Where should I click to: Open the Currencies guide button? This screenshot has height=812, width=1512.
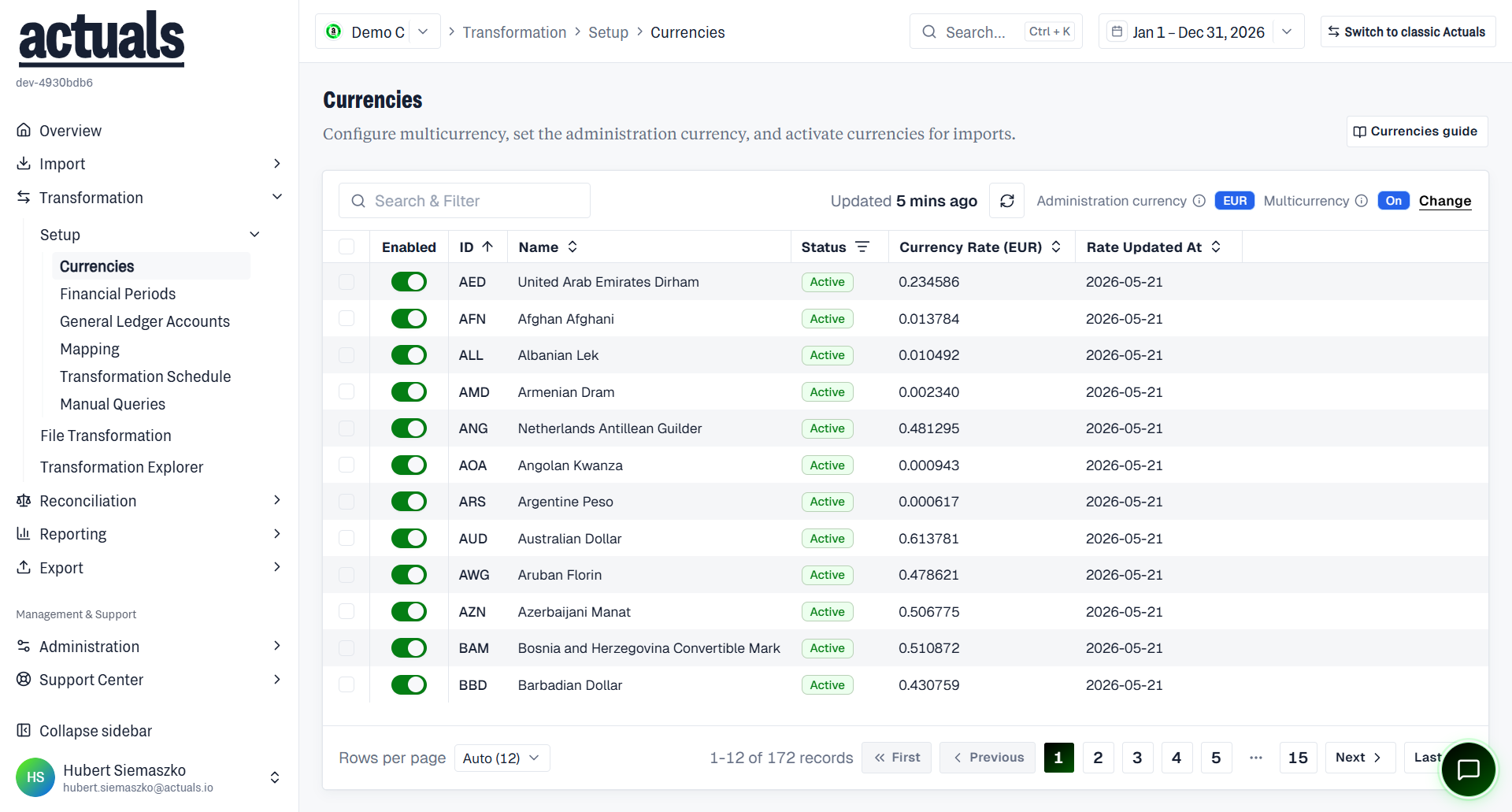(x=1416, y=132)
